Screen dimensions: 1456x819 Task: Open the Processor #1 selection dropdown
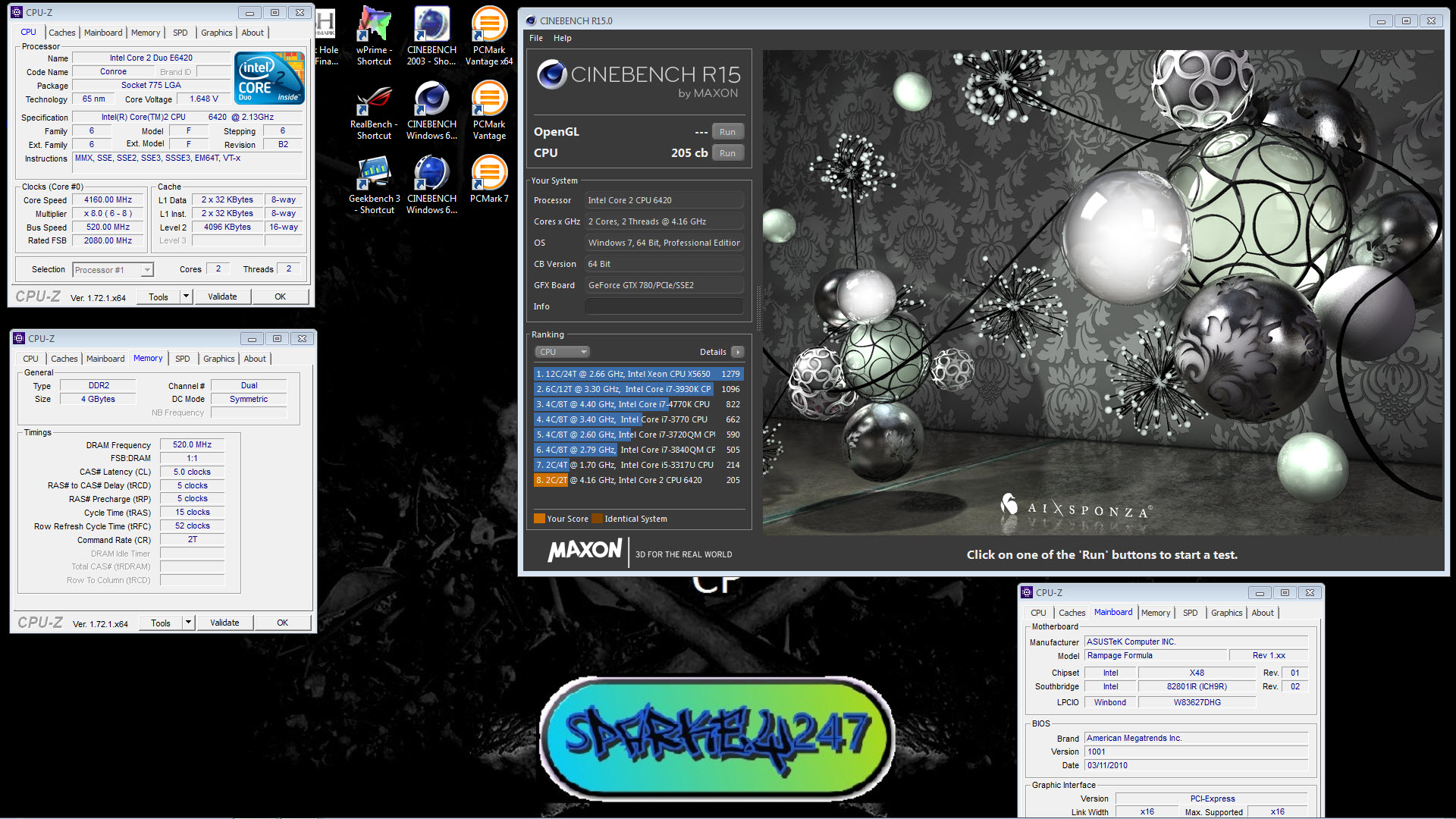point(113,270)
